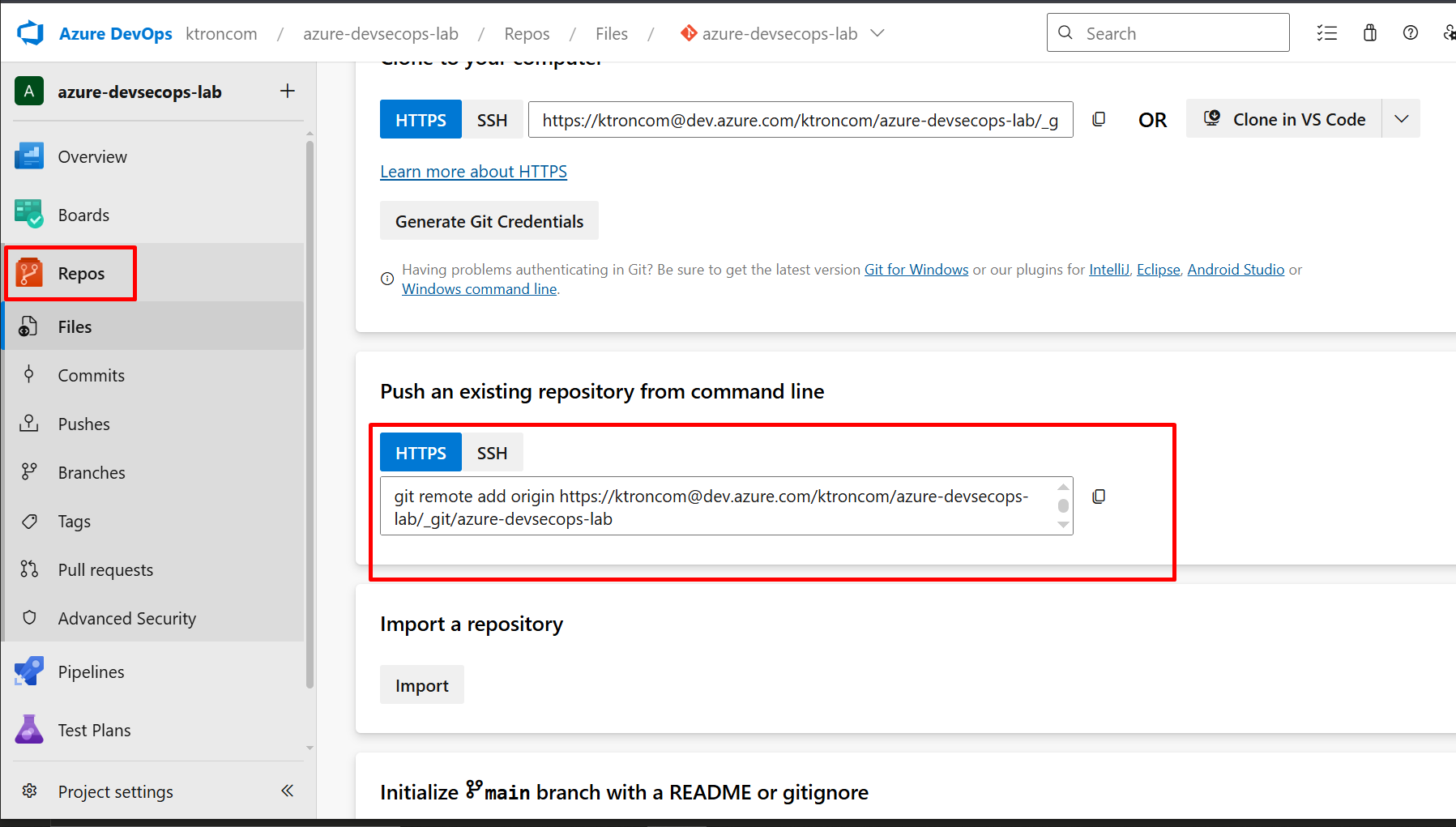Collapse the sidebar navigation pane

pyautogui.click(x=287, y=791)
